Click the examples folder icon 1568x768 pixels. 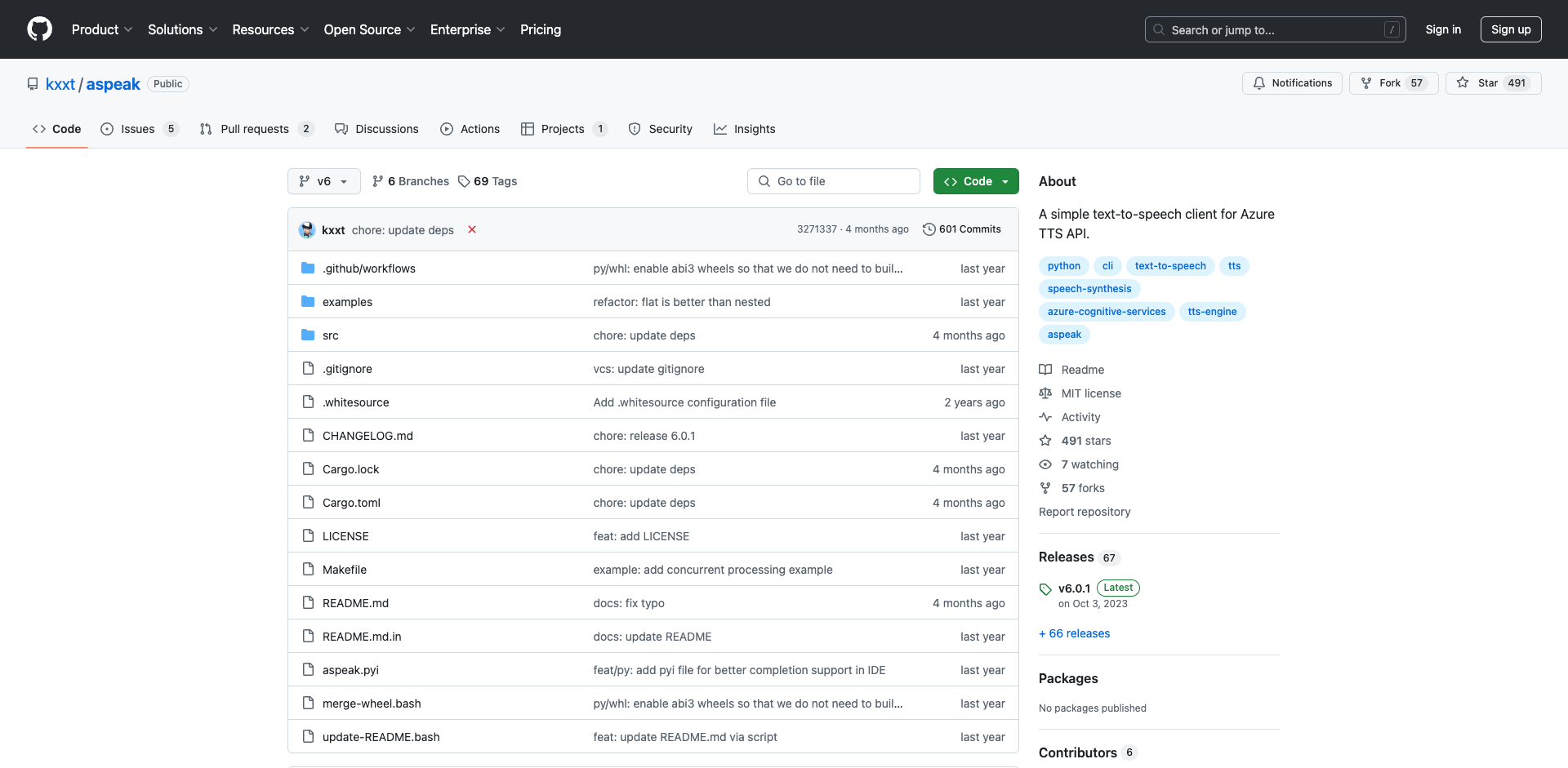308,302
